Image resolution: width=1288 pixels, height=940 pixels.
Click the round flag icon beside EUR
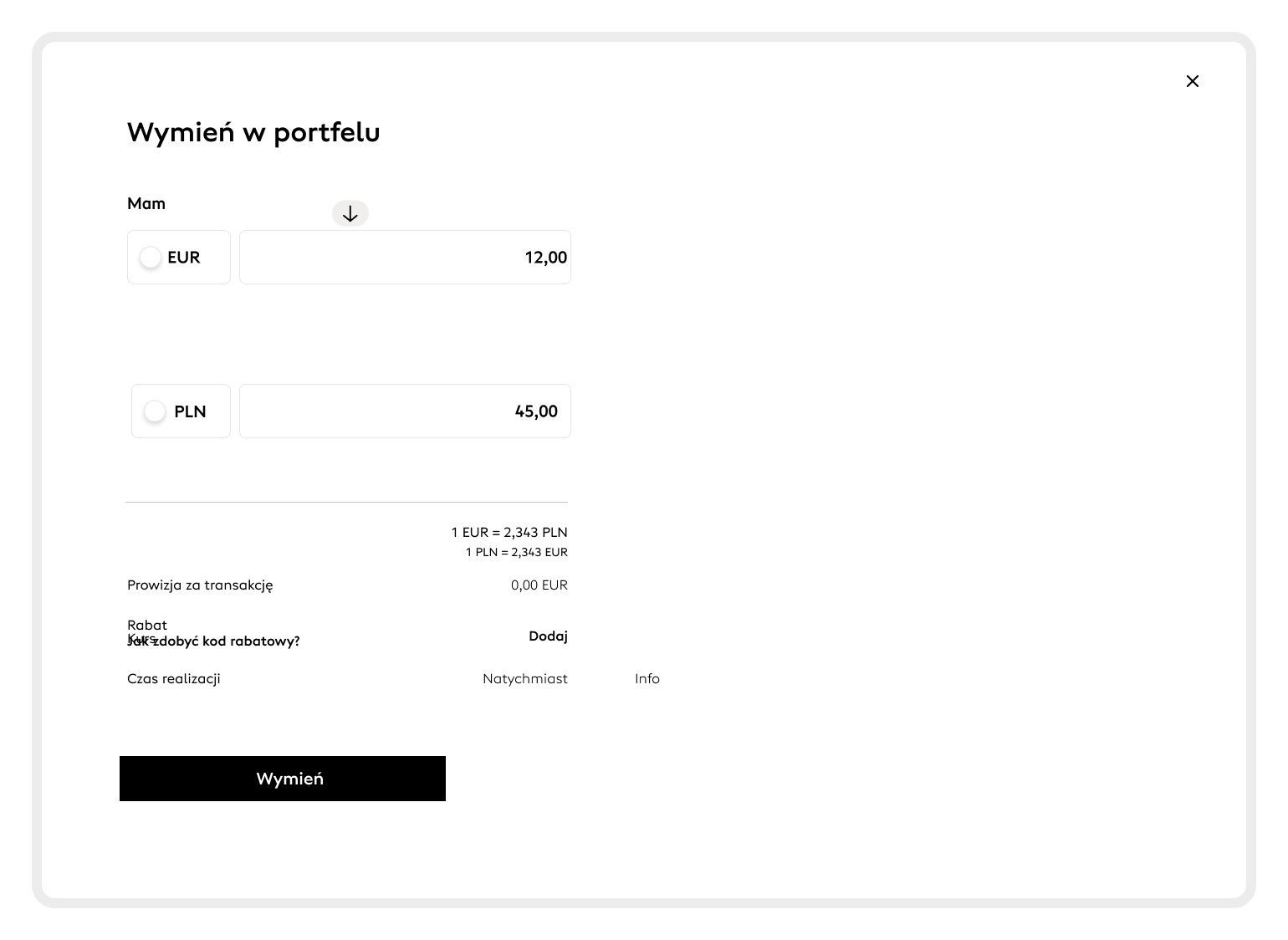click(x=151, y=258)
